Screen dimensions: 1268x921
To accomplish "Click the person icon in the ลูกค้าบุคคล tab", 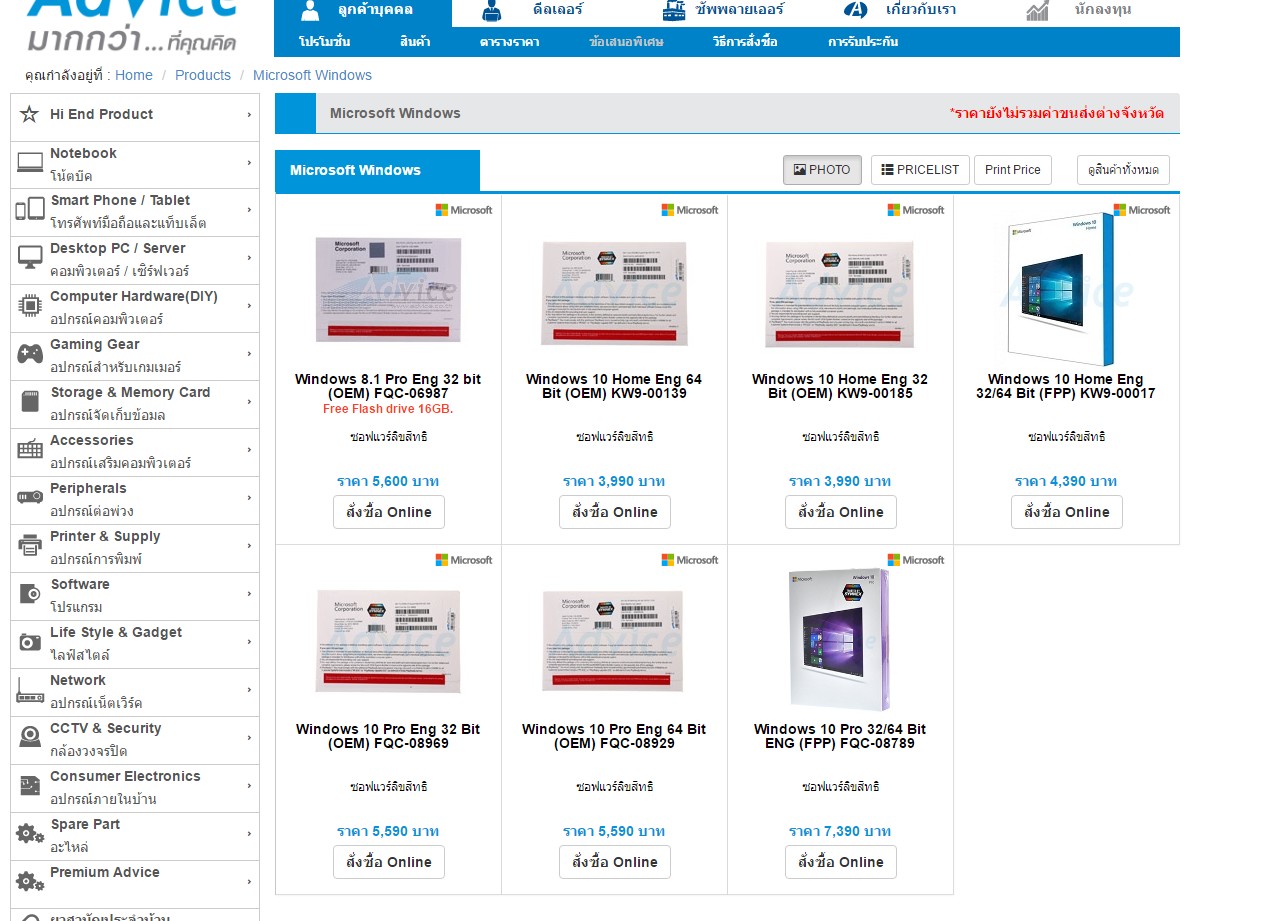I will pyautogui.click(x=310, y=11).
